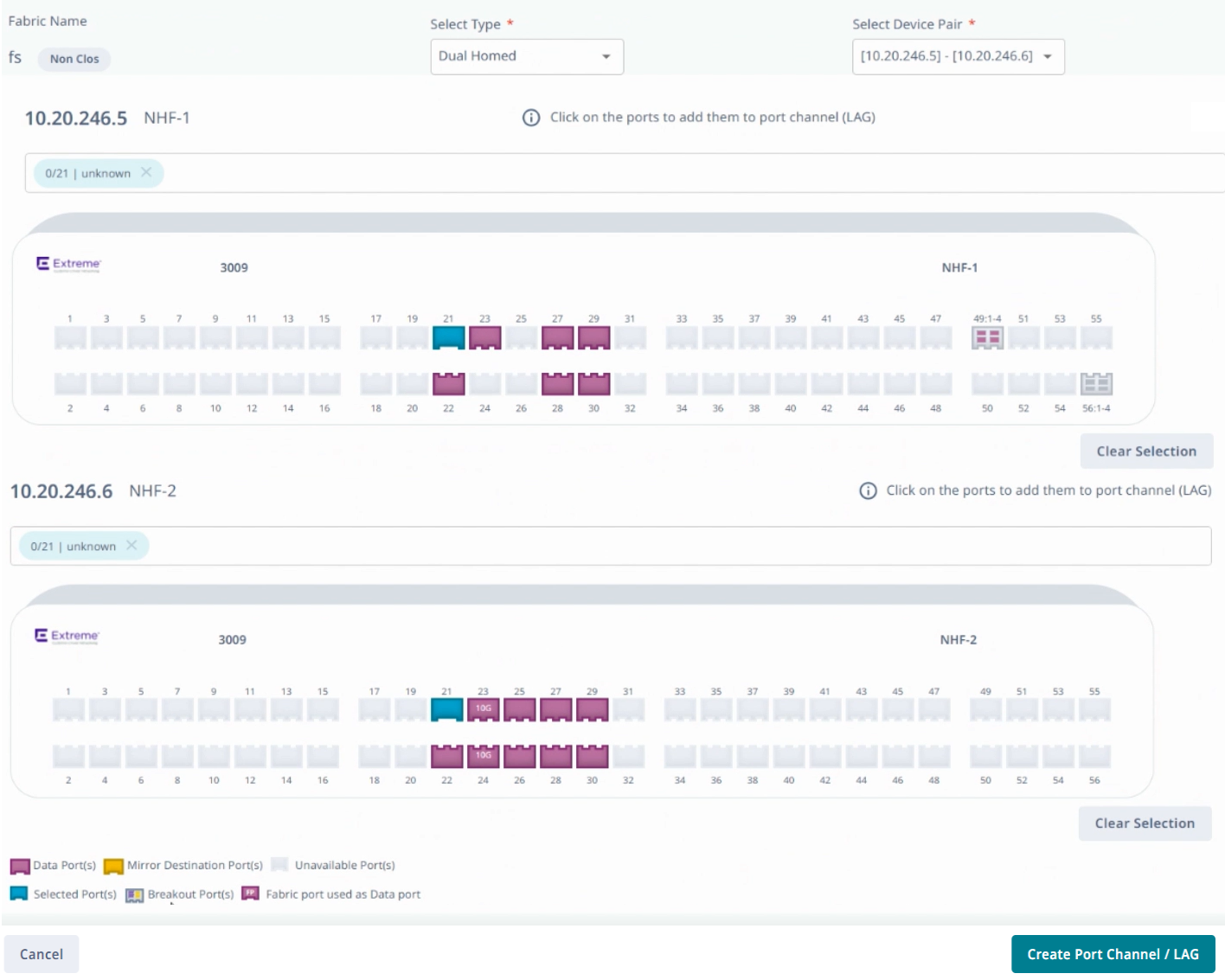Select port 21 on NHF-2 switch

(x=446, y=709)
